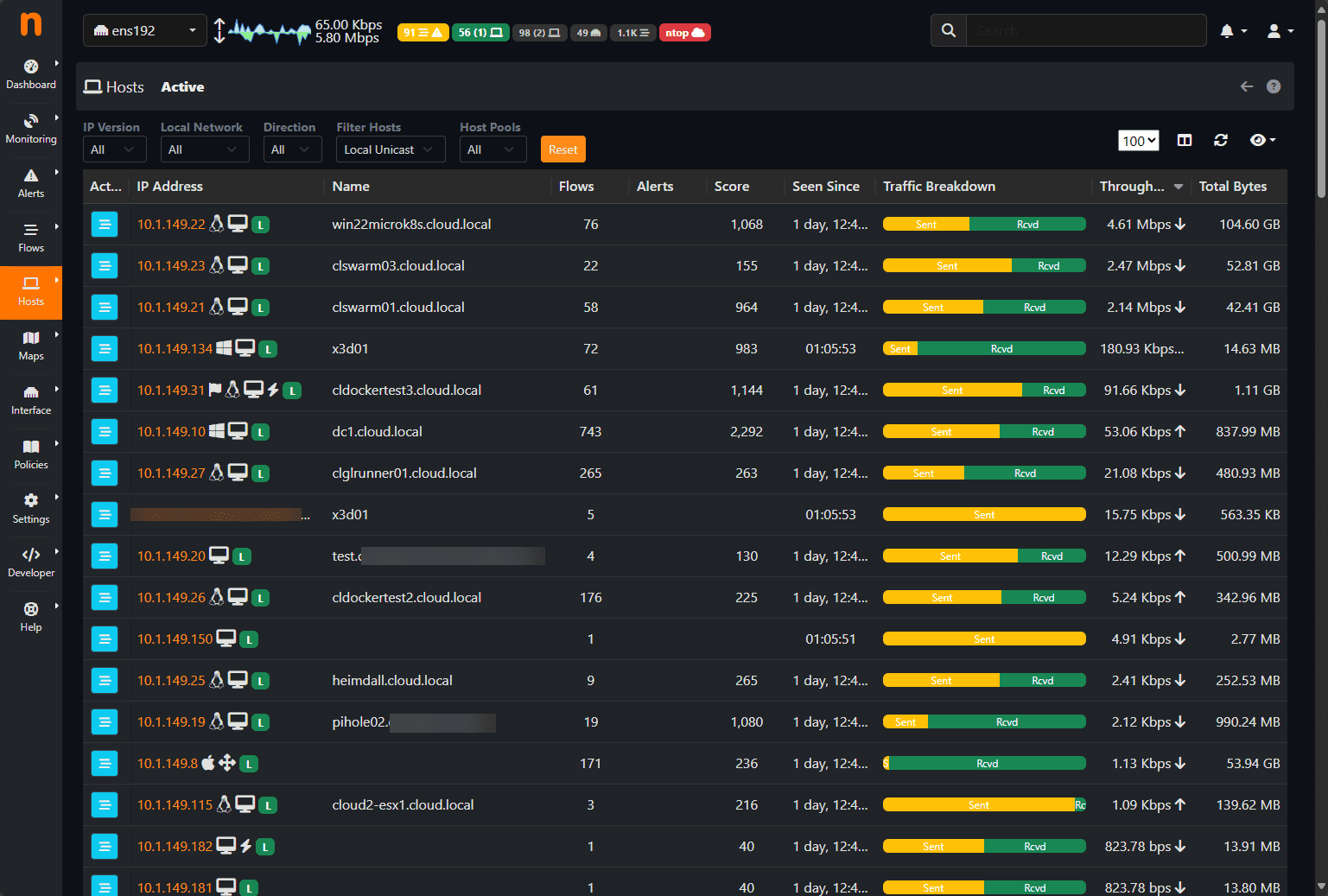
Task: Click the yellow 91 alerts badge
Action: pos(423,31)
